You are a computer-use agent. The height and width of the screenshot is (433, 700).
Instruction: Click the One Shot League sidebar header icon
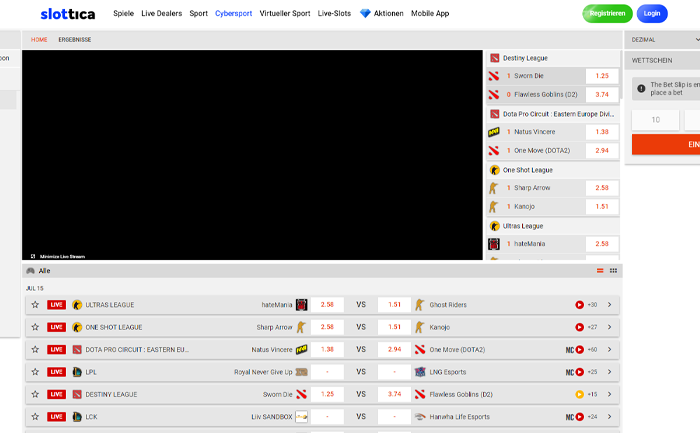[x=494, y=170]
